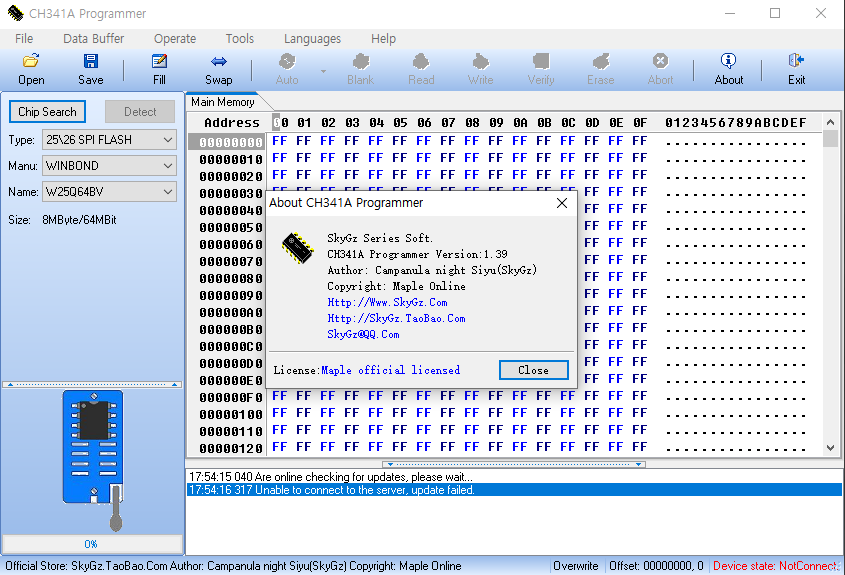Open the Languages menu
This screenshot has height=575, width=845.
312,39
